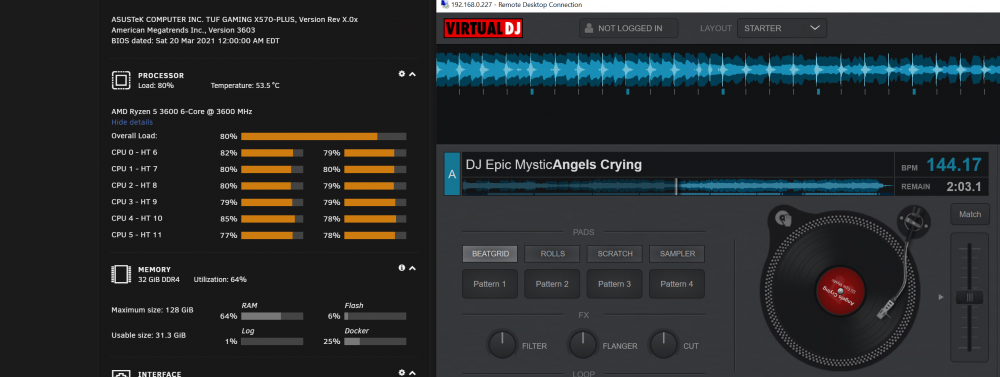The image size is (1000, 377).
Task: Select the SCRATCH pads tab
Action: 615,254
